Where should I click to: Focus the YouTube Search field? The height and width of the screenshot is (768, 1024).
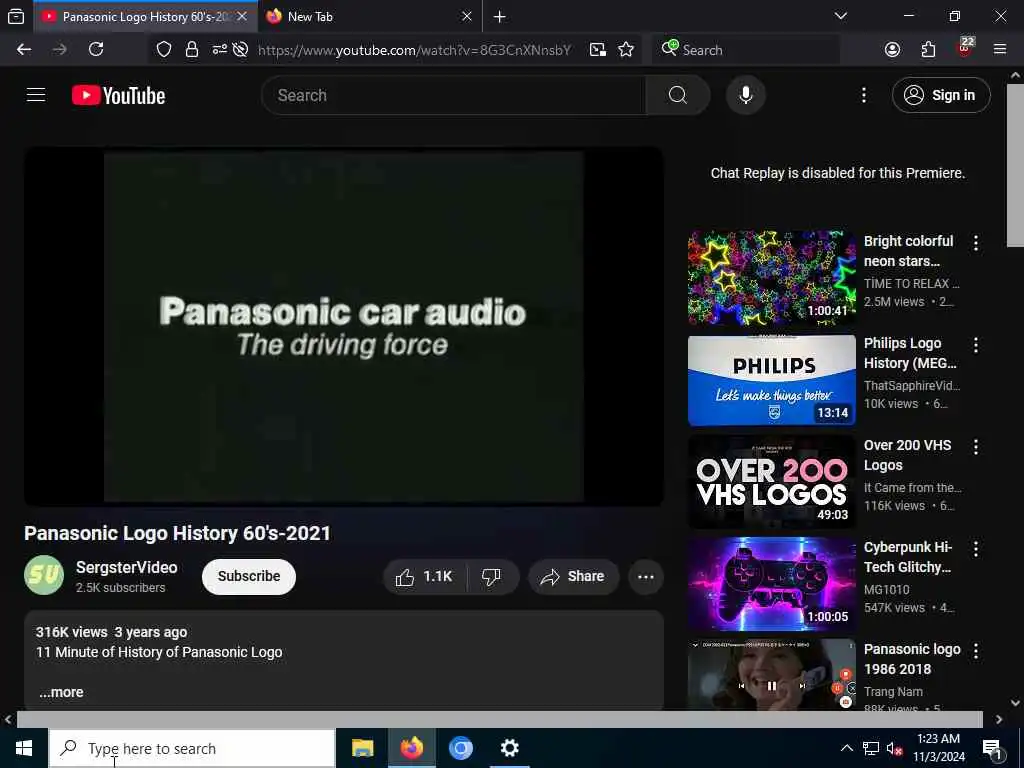[453, 95]
